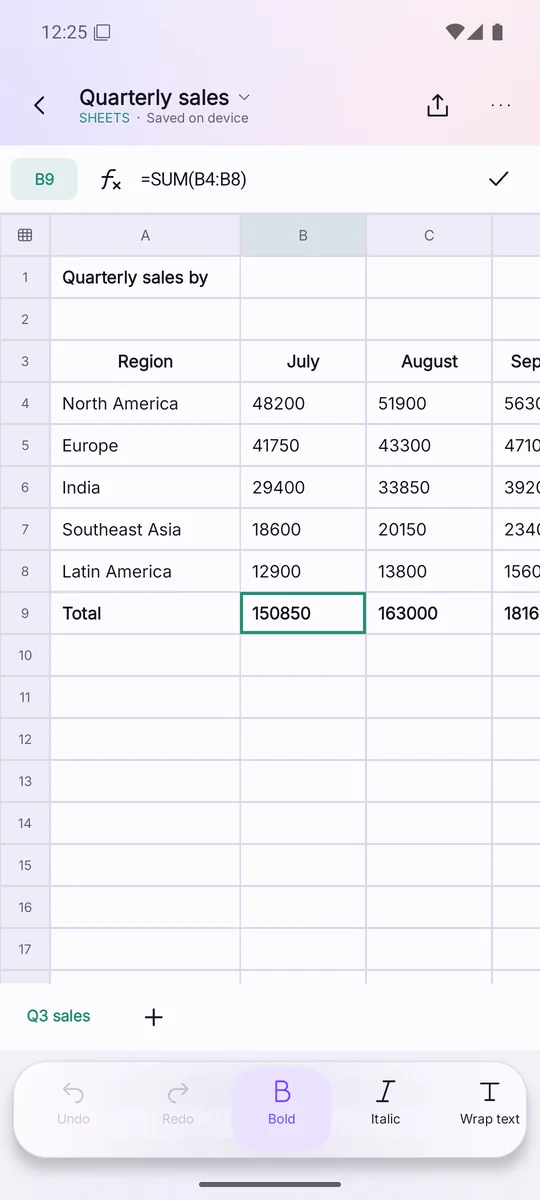This screenshot has height=1200, width=540.
Task: Select column B header
Action: [x=303, y=235]
